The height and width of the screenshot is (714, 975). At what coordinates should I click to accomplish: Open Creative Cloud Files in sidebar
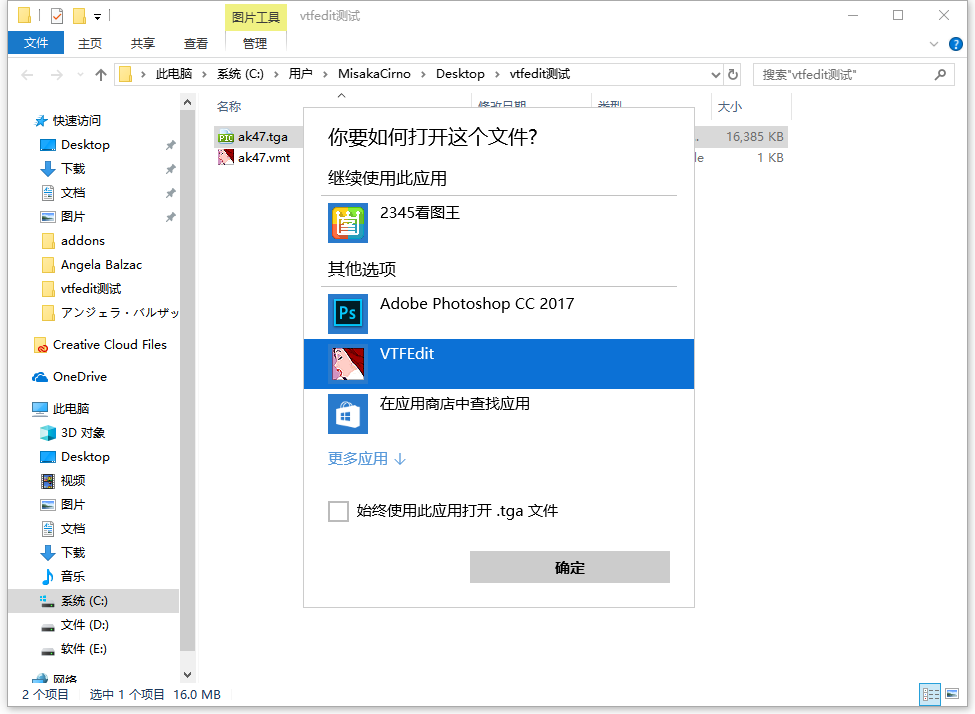coord(109,345)
